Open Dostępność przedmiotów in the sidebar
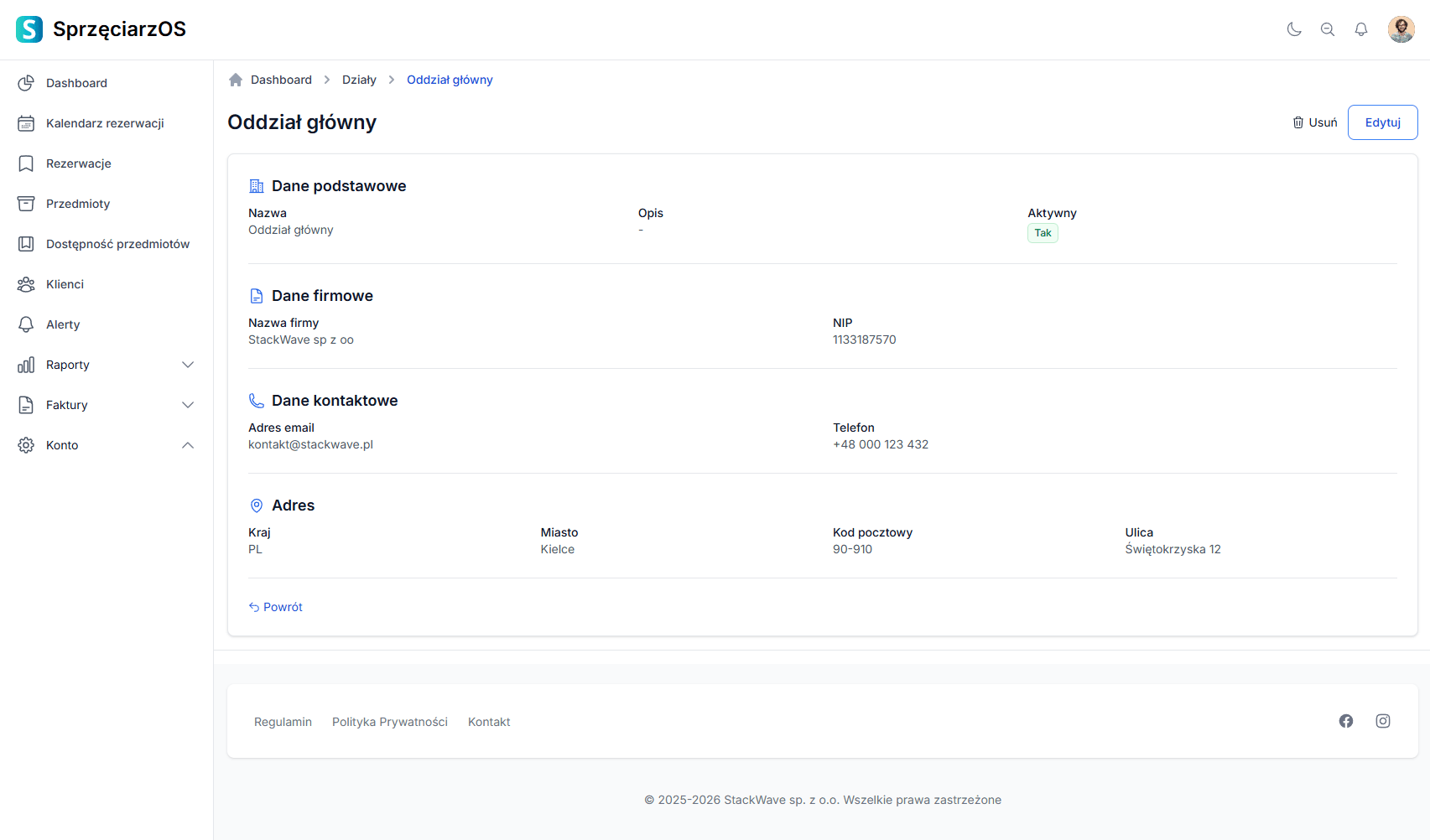1430x840 pixels. click(117, 244)
